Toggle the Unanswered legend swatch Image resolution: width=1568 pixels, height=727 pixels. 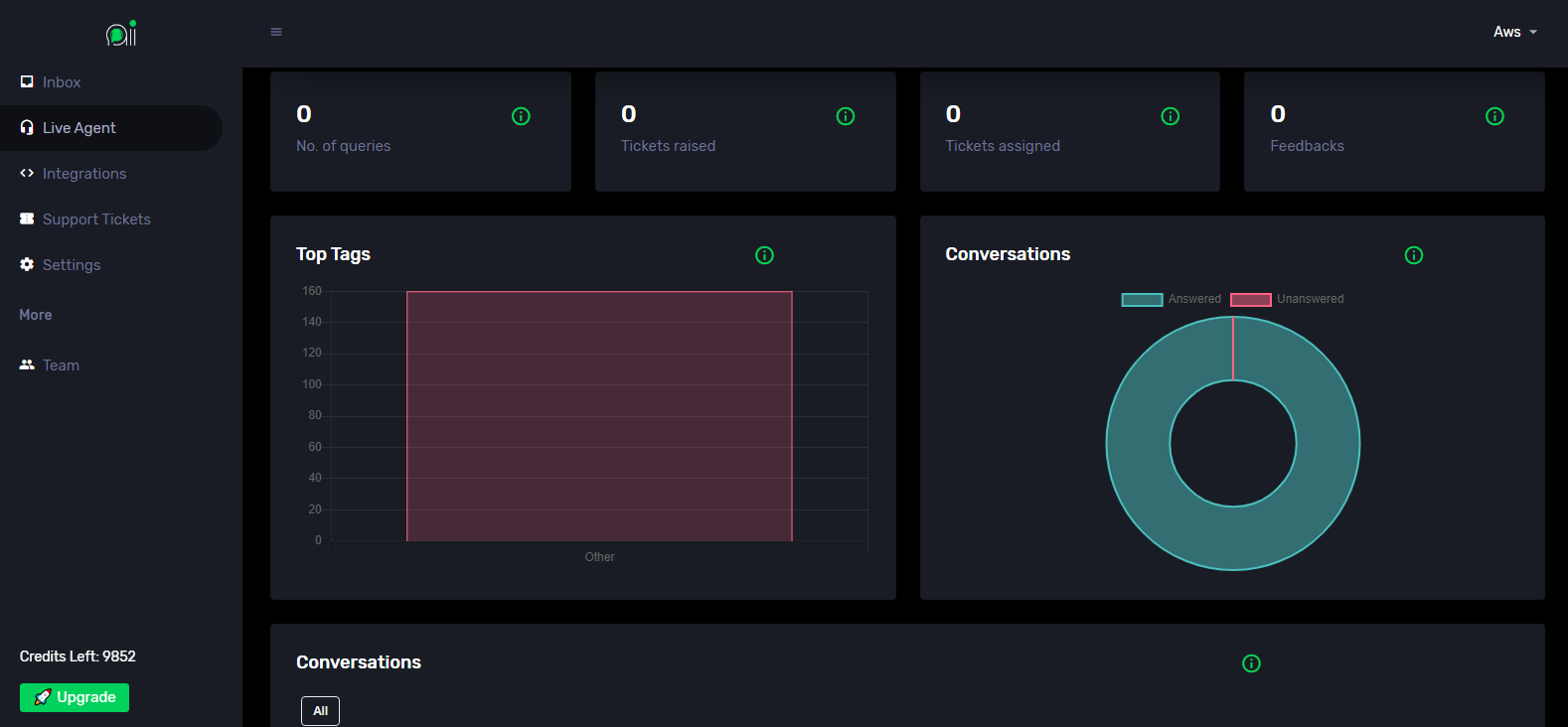(x=1251, y=300)
